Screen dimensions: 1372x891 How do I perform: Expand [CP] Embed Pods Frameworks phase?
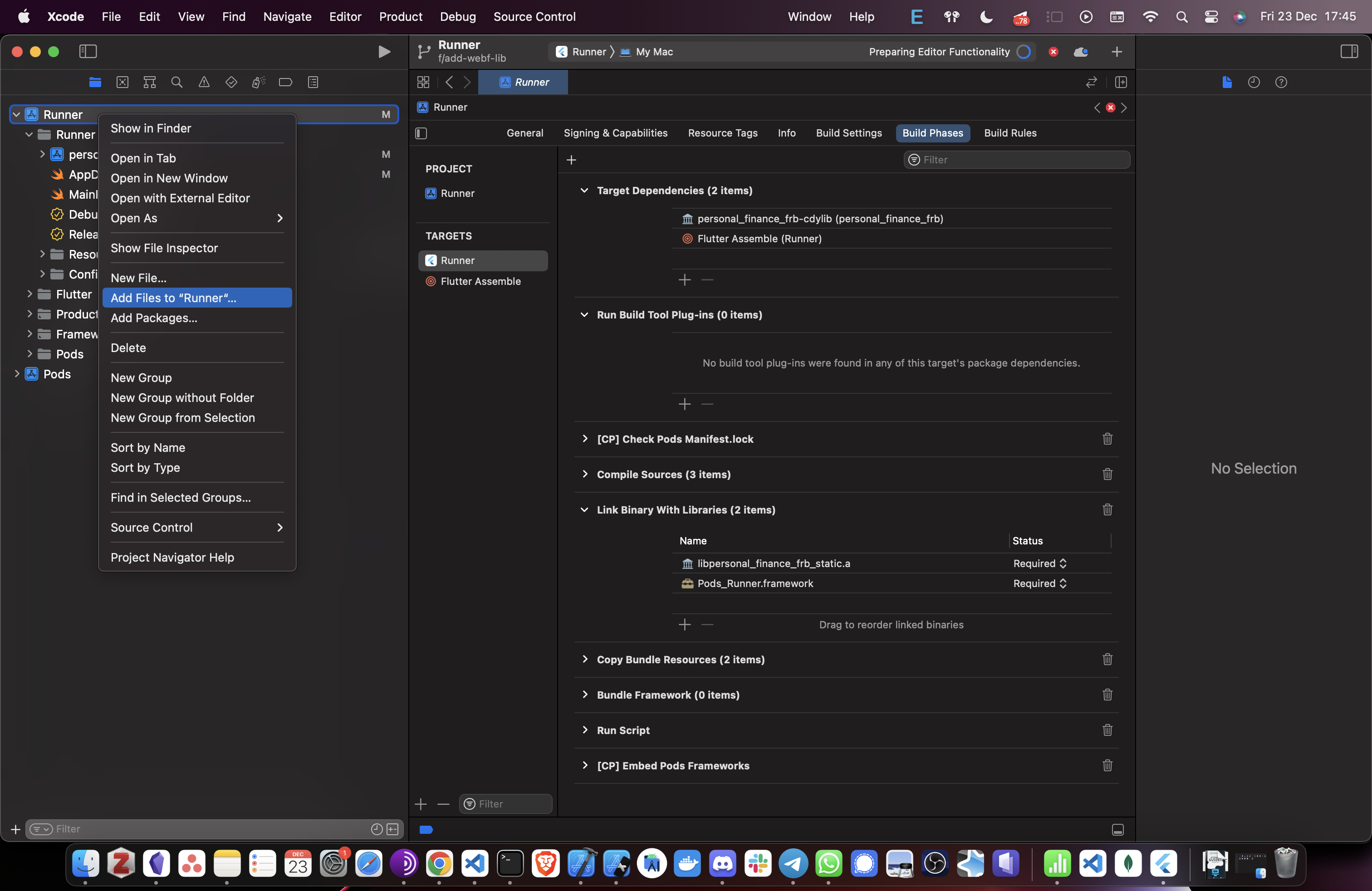584,765
